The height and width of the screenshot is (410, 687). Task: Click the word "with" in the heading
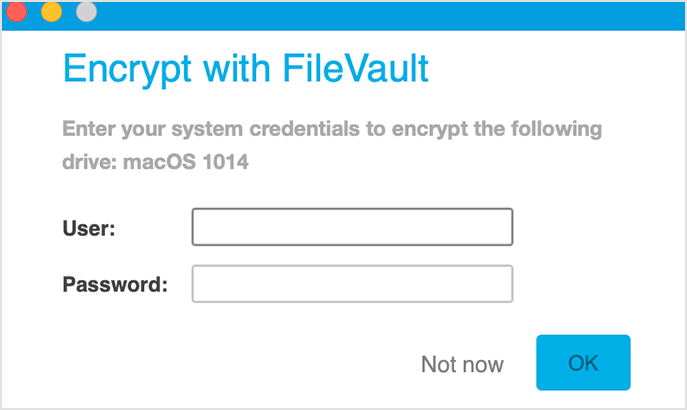coord(229,69)
